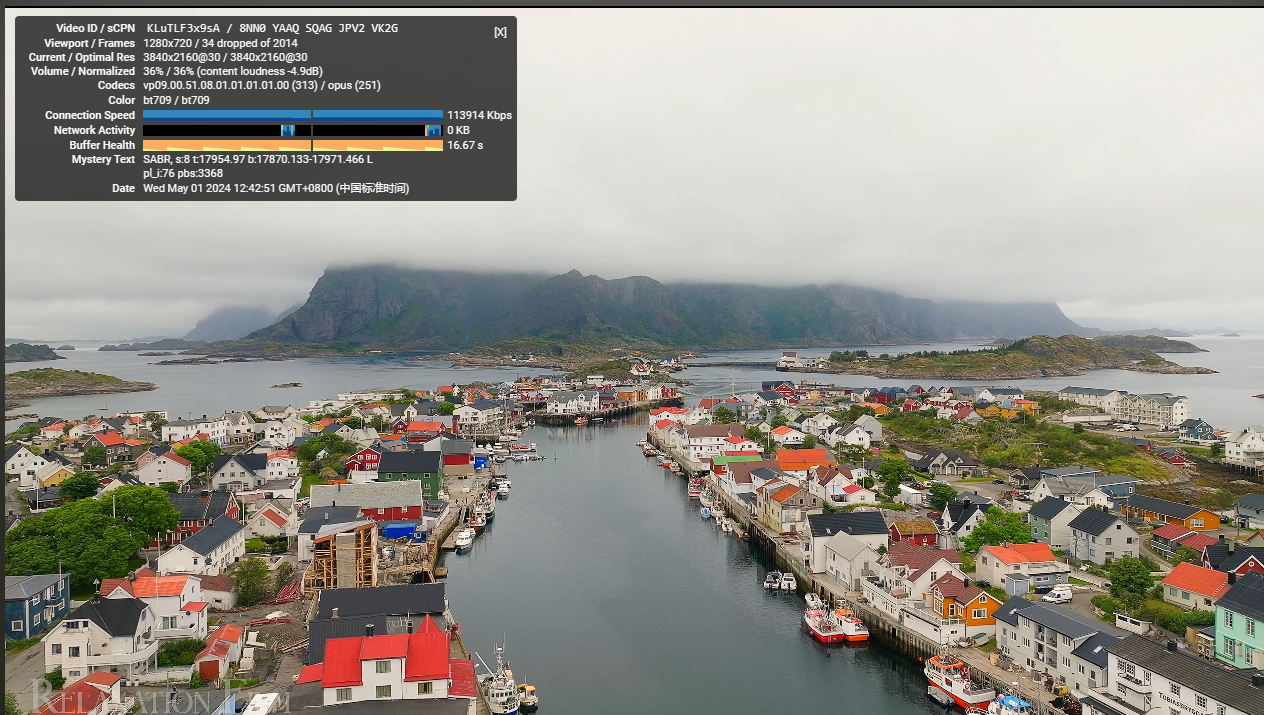
Task: Click the video ID KLuTLF3x9sA
Action: click(x=181, y=29)
